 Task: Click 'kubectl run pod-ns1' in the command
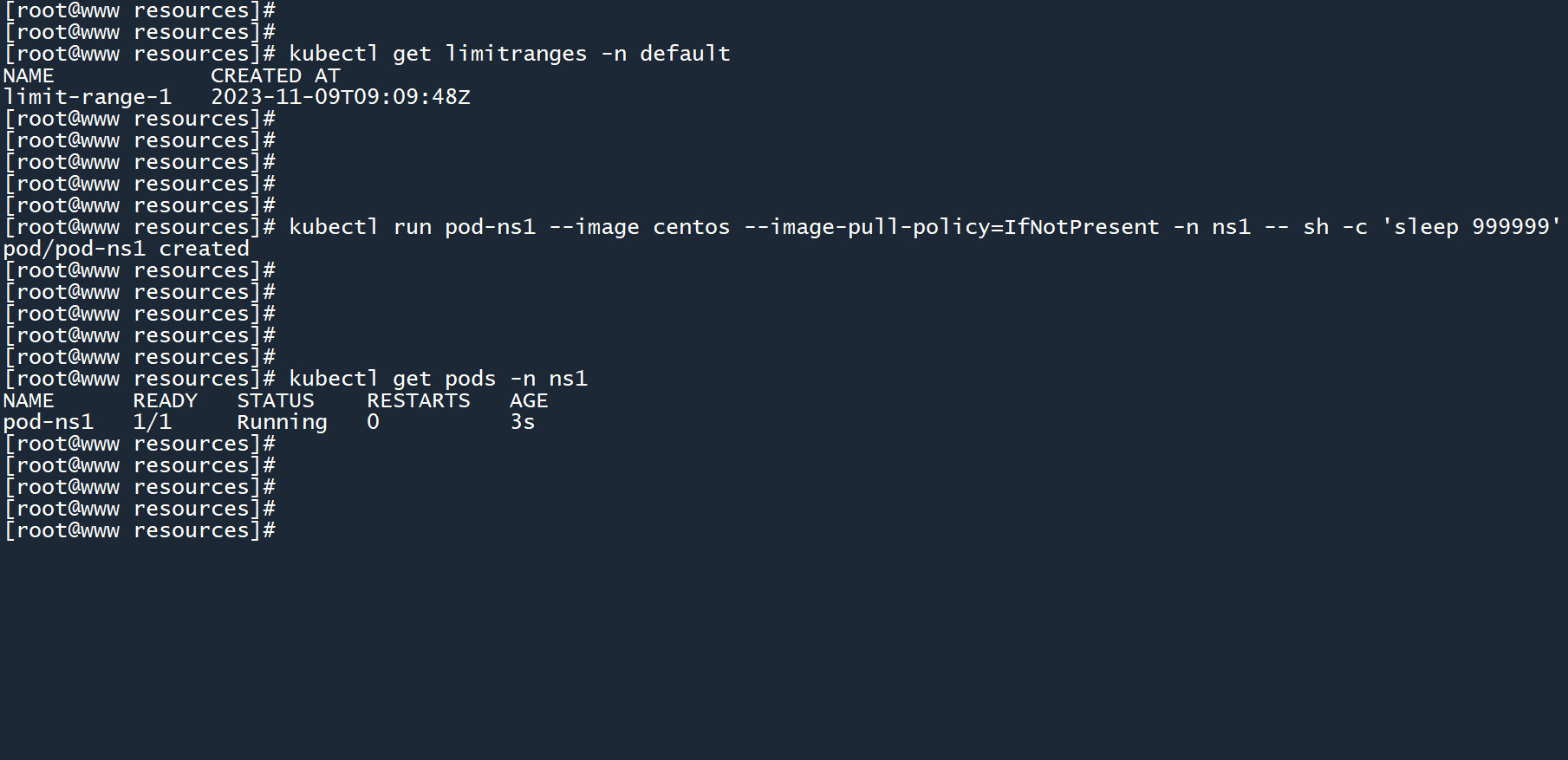(412, 227)
